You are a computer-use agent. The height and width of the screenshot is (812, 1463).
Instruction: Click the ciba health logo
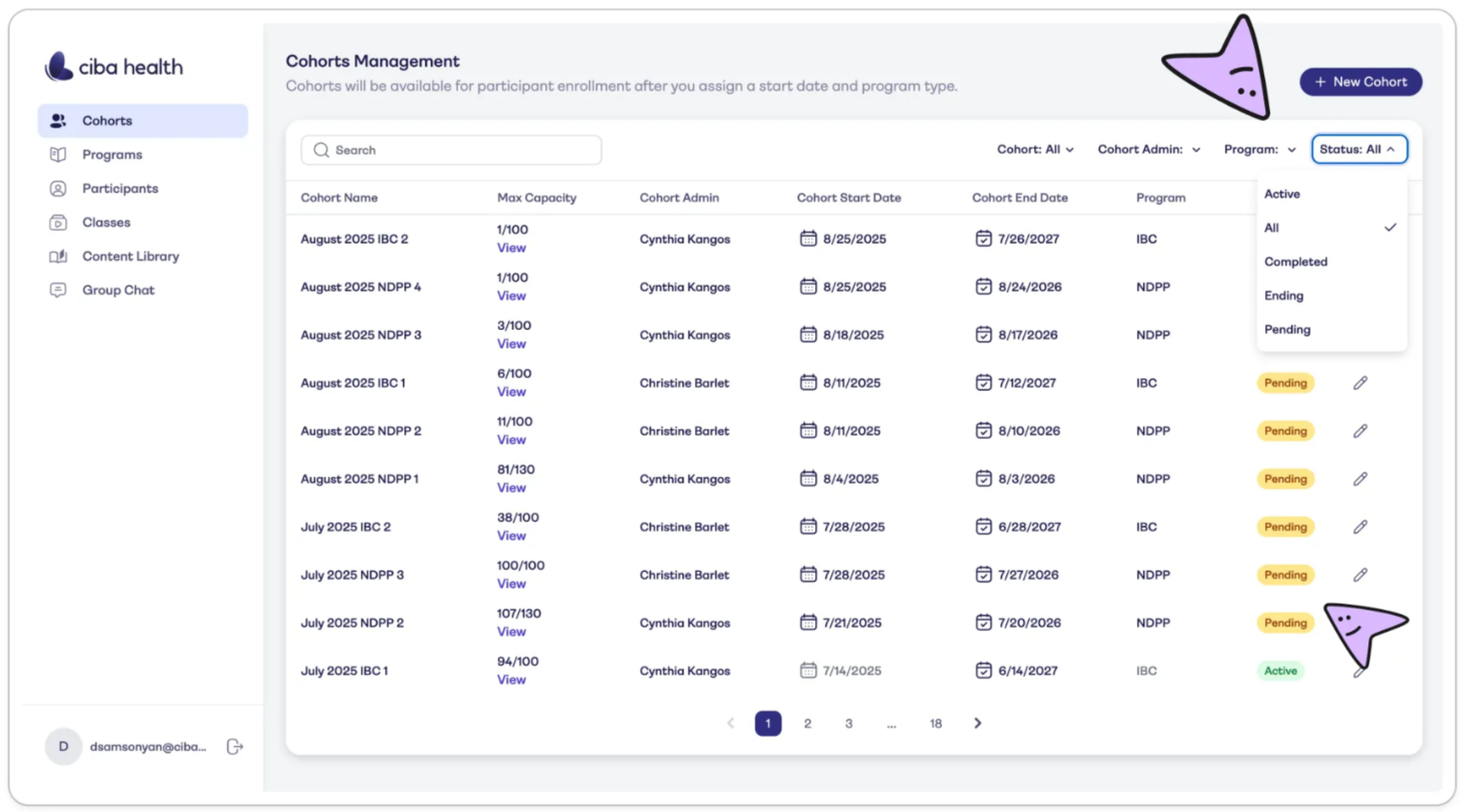click(x=113, y=67)
